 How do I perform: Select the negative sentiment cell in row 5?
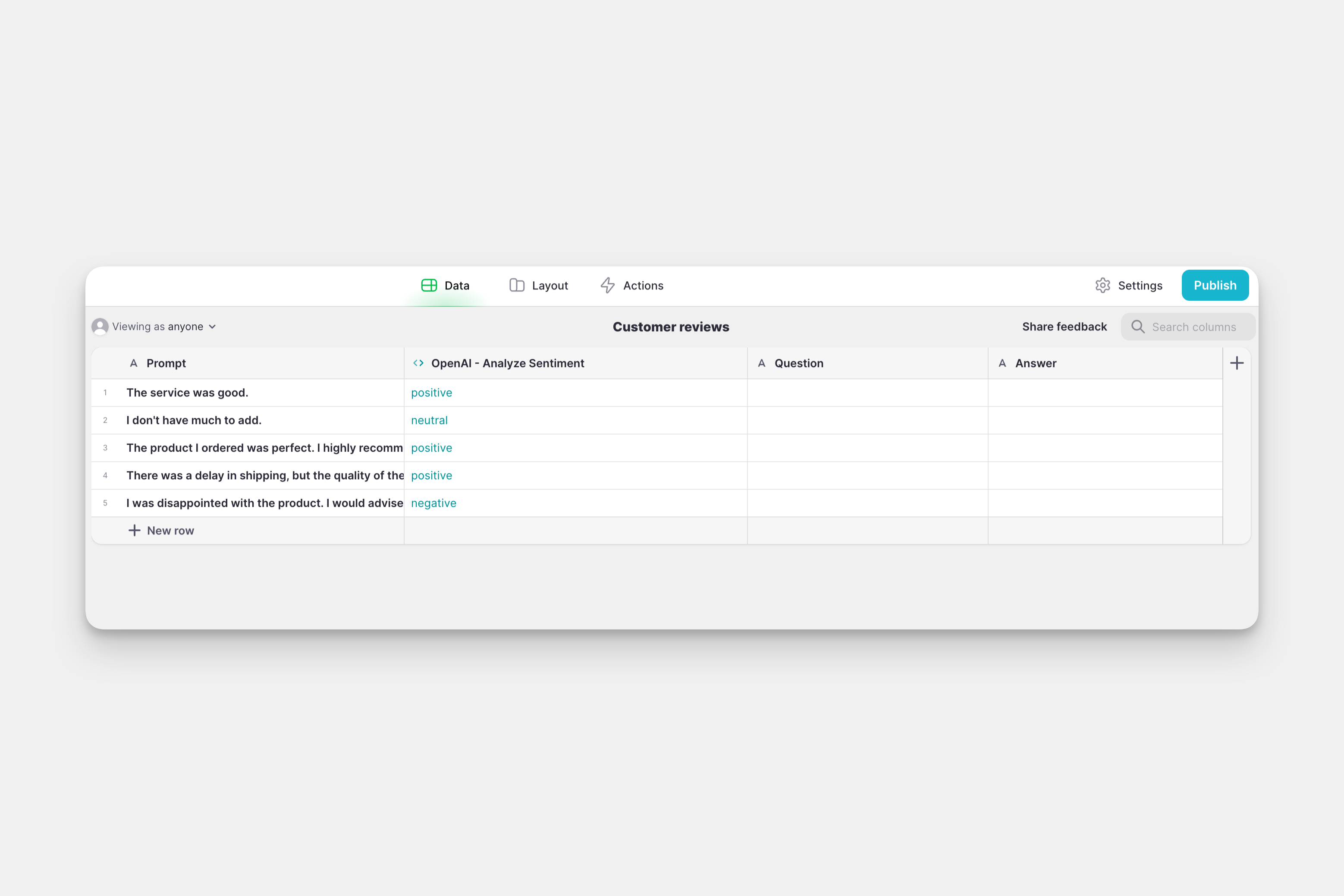(433, 503)
